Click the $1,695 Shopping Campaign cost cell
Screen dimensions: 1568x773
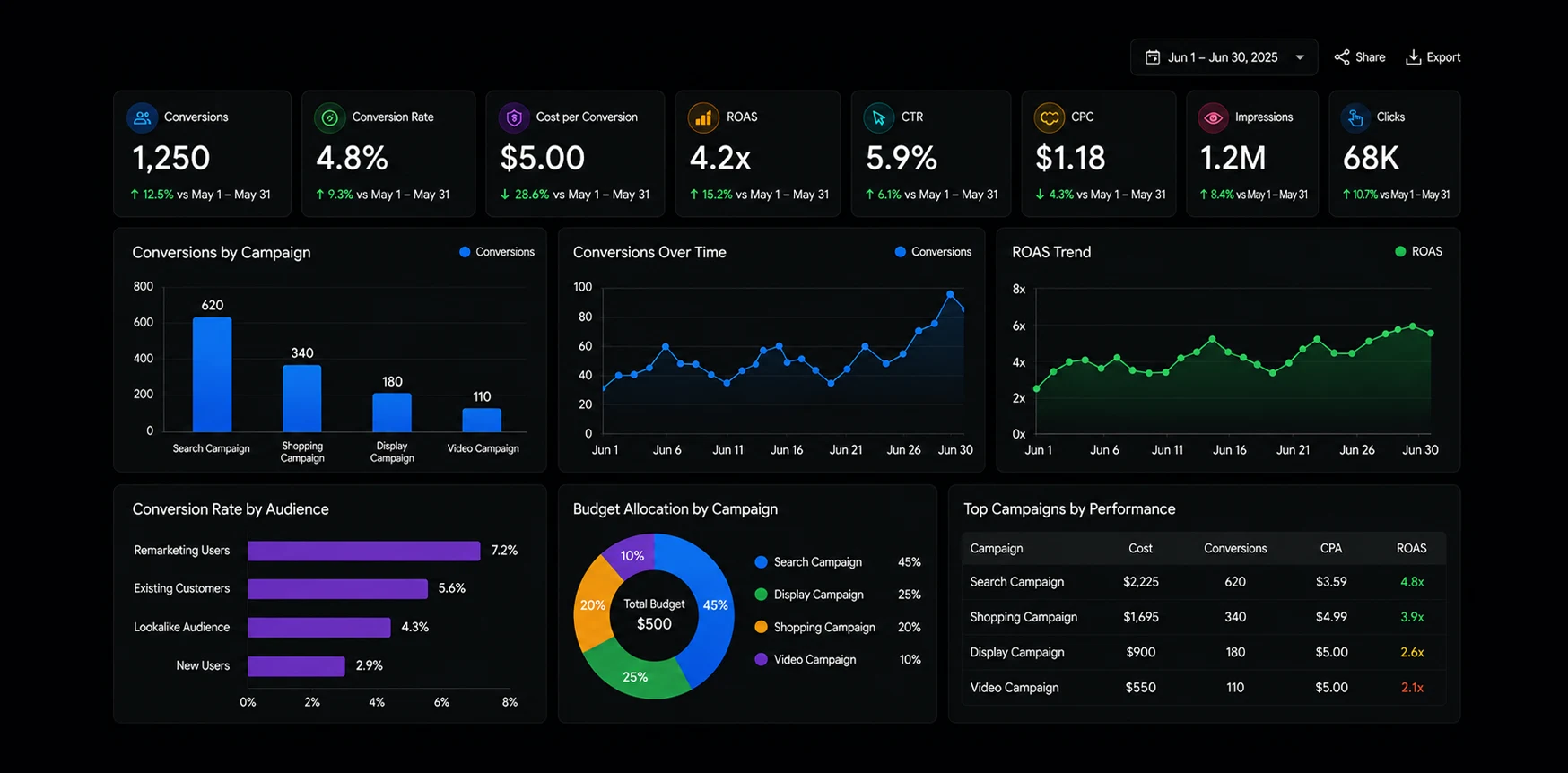click(1141, 617)
